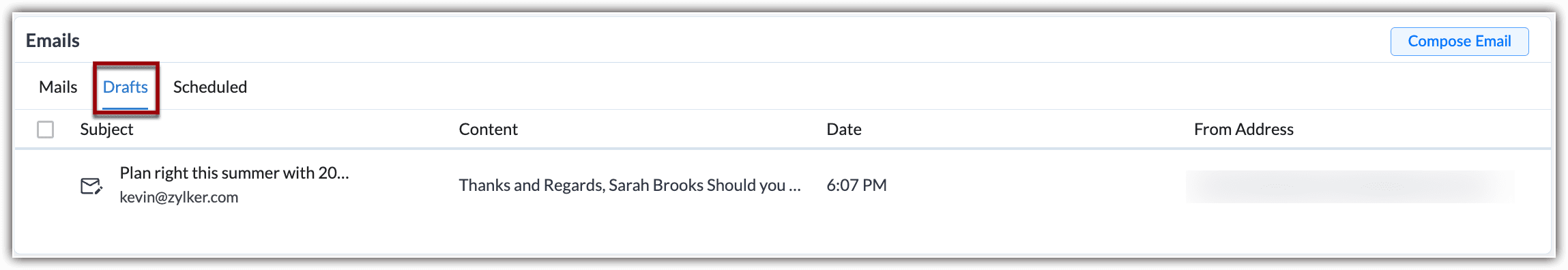Click the ellipsis ending the content preview
Viewport: 1568px width, 270px height.
[794, 186]
